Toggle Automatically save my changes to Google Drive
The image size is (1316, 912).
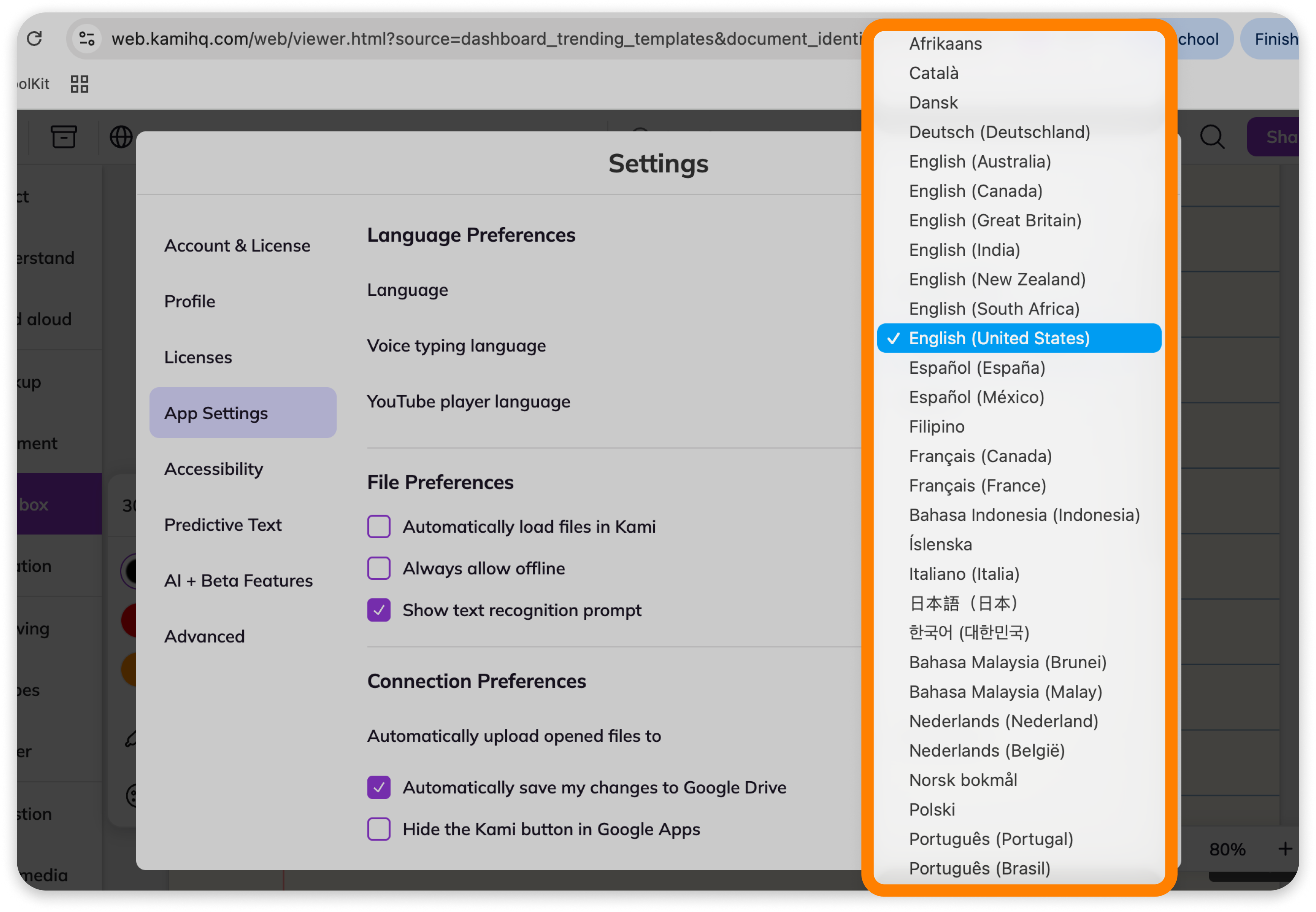[x=379, y=787]
